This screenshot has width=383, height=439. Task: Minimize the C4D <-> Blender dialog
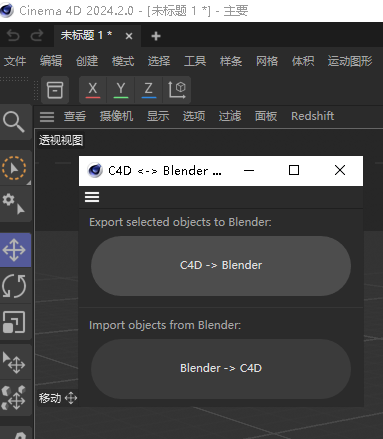tap(249, 171)
